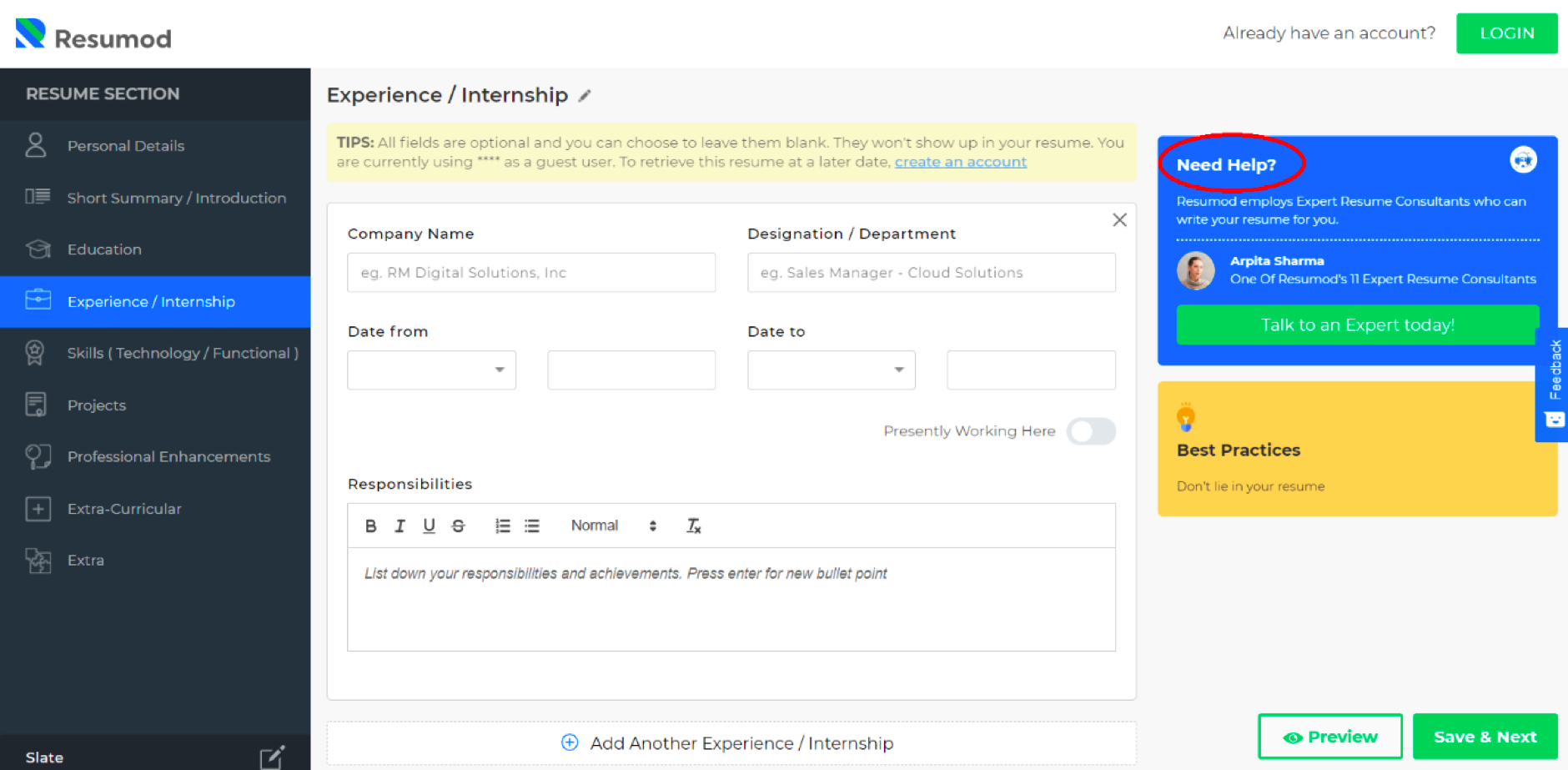1568x770 pixels.
Task: Click into the Responsibilities text area
Action: (731, 599)
